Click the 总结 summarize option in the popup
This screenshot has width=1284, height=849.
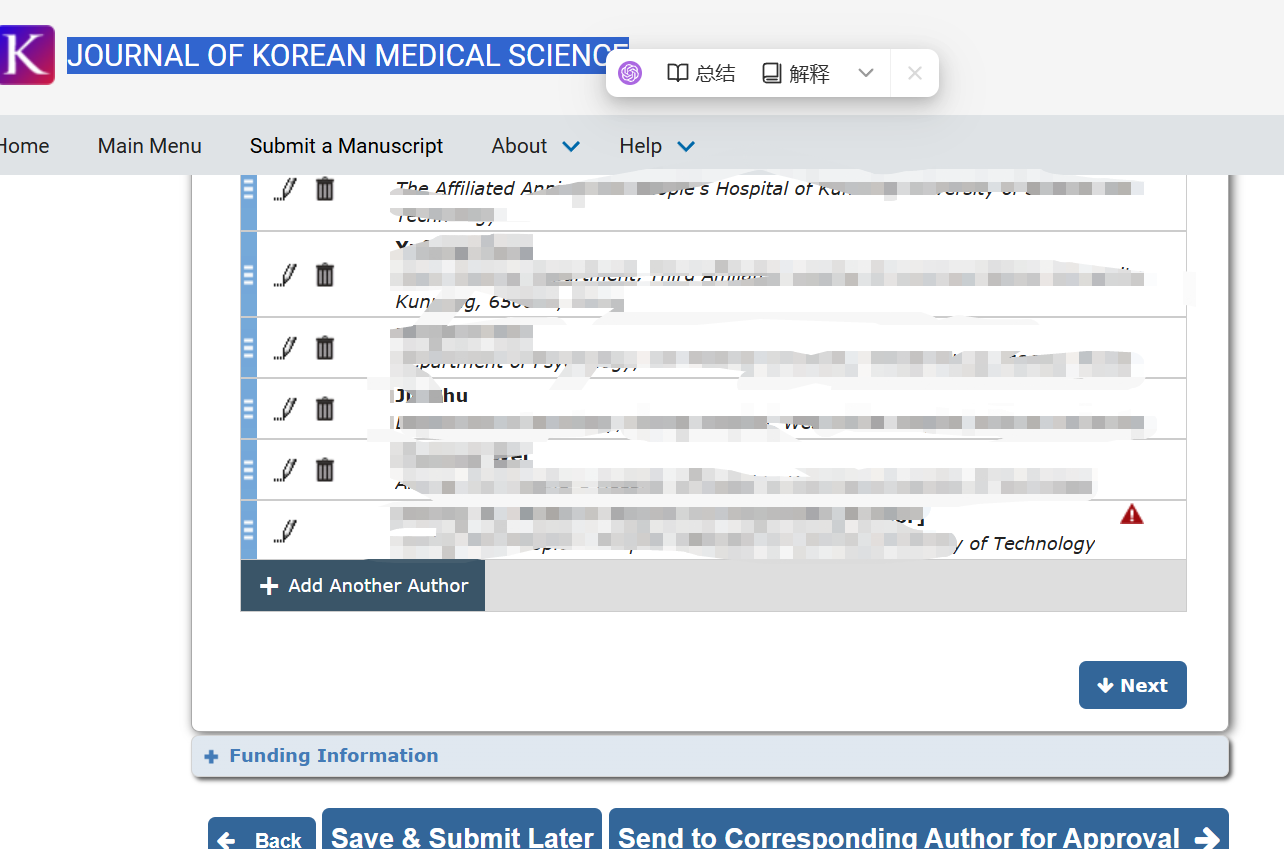point(702,73)
